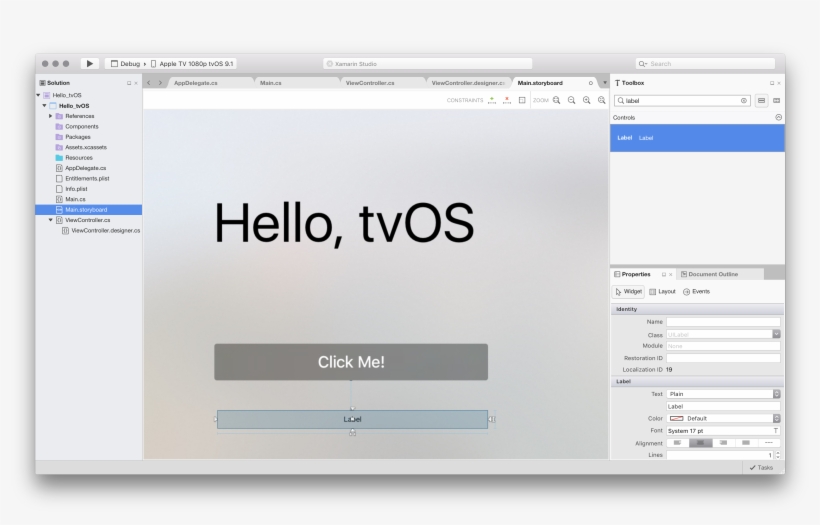Viewport: 820px width, 525px height.
Task: Select center text alignment
Action: click(701, 442)
